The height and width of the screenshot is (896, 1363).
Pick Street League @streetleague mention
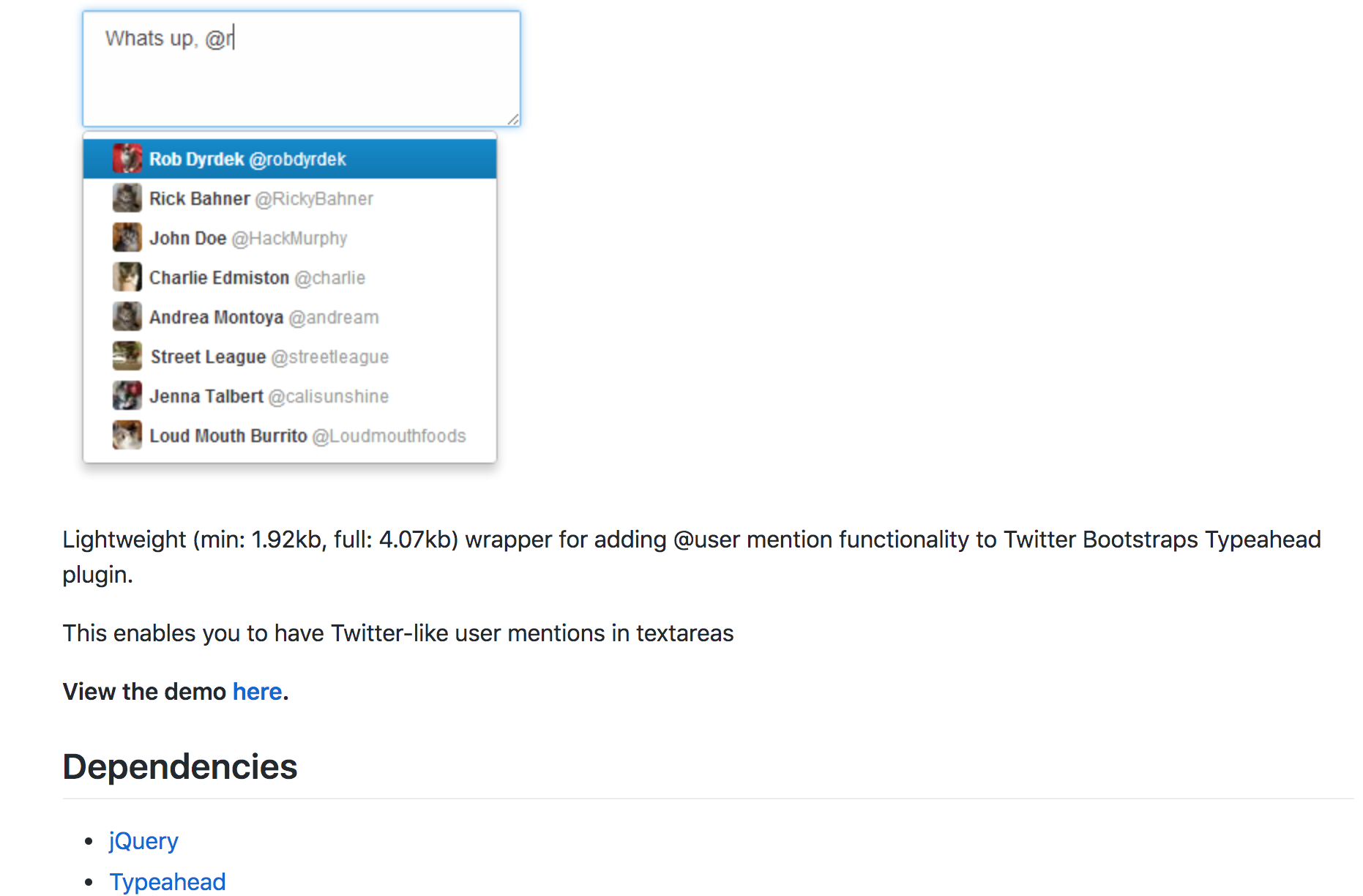pyautogui.click(x=290, y=356)
